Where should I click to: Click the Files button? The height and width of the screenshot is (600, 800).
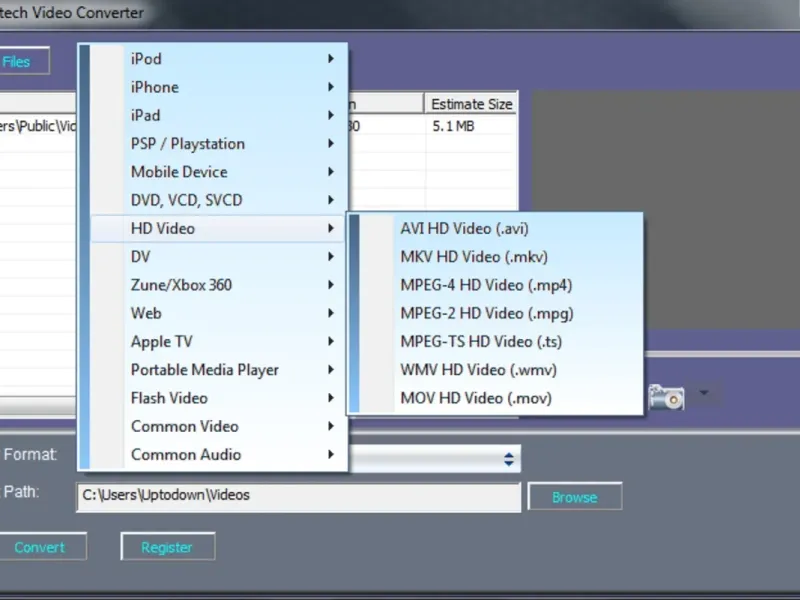point(24,61)
